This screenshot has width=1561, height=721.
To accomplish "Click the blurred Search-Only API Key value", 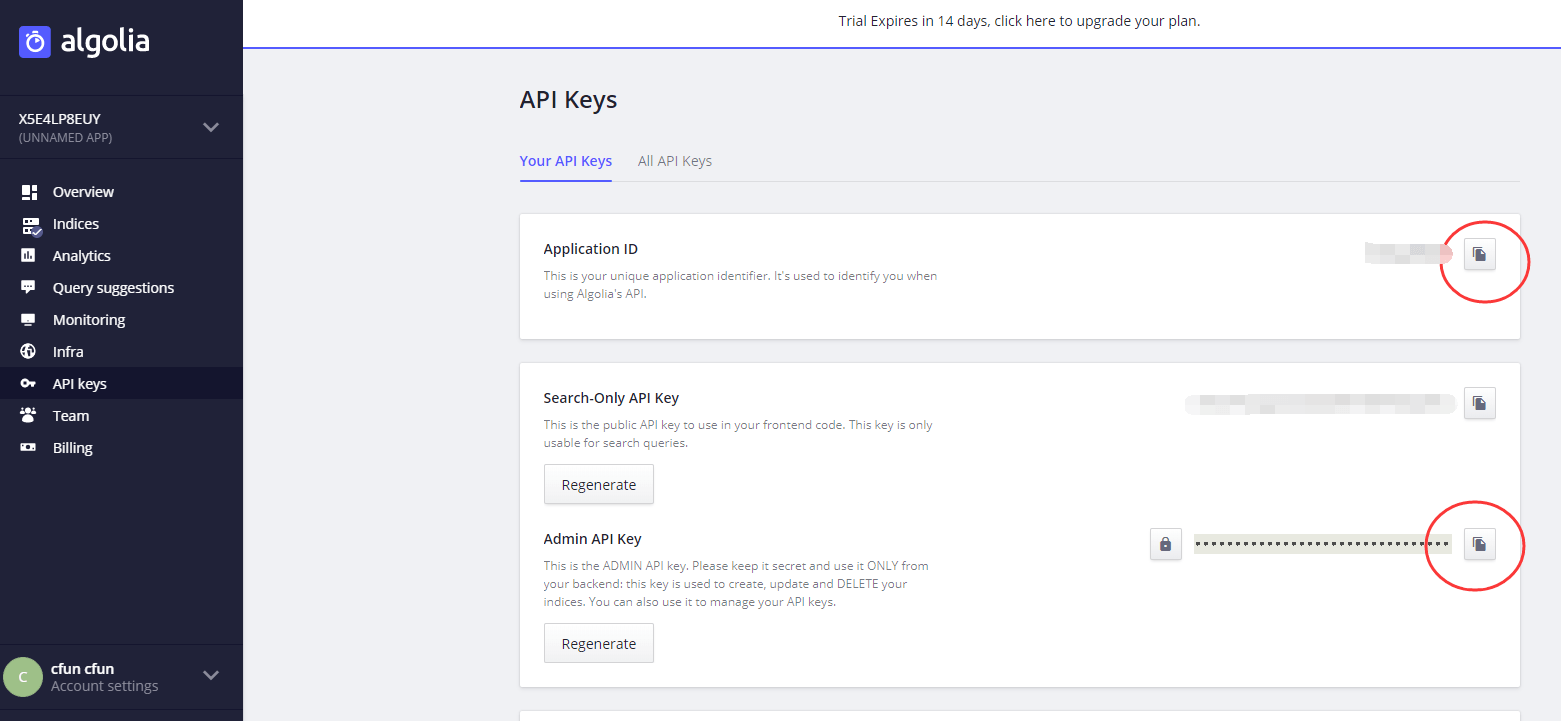I will (x=1320, y=404).
